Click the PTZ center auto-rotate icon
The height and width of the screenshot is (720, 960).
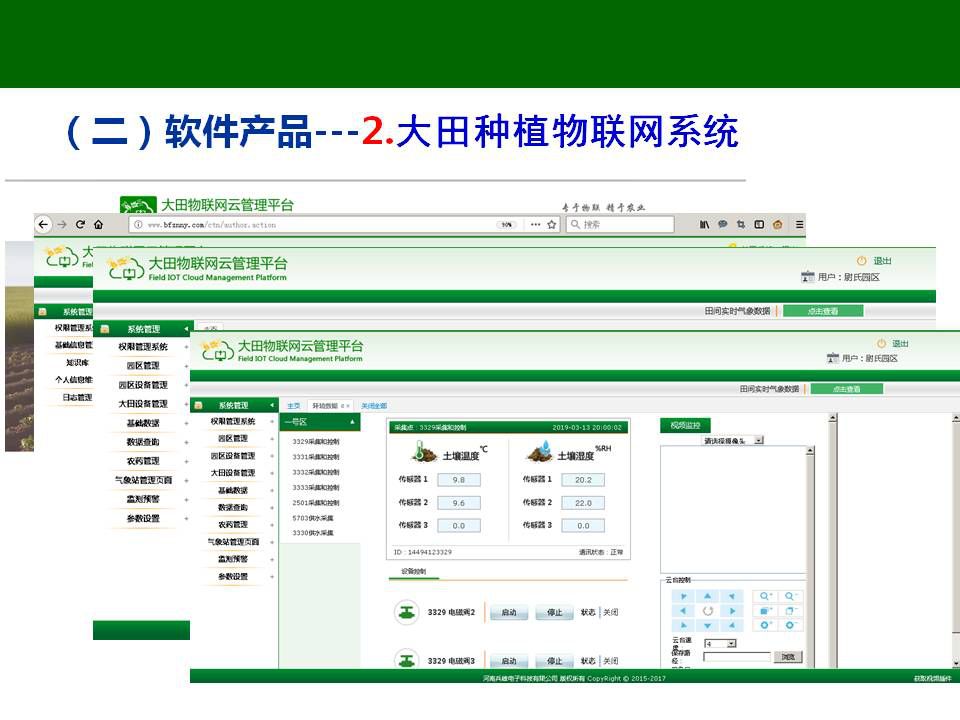(708, 611)
